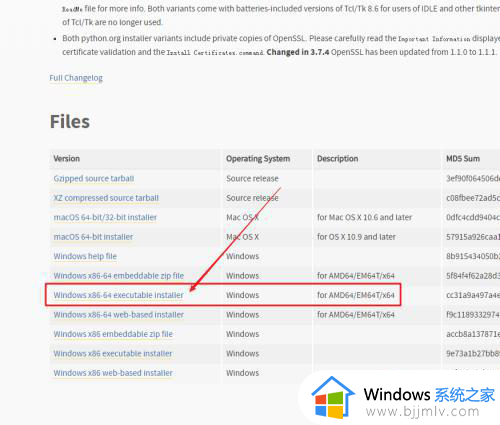Download the Gzipped source tarball

tap(94, 178)
